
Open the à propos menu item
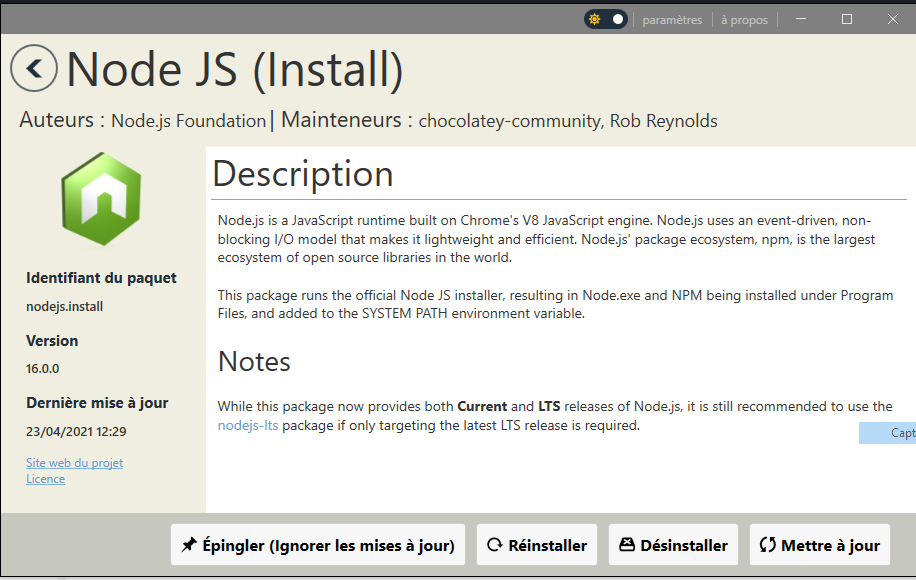click(744, 19)
